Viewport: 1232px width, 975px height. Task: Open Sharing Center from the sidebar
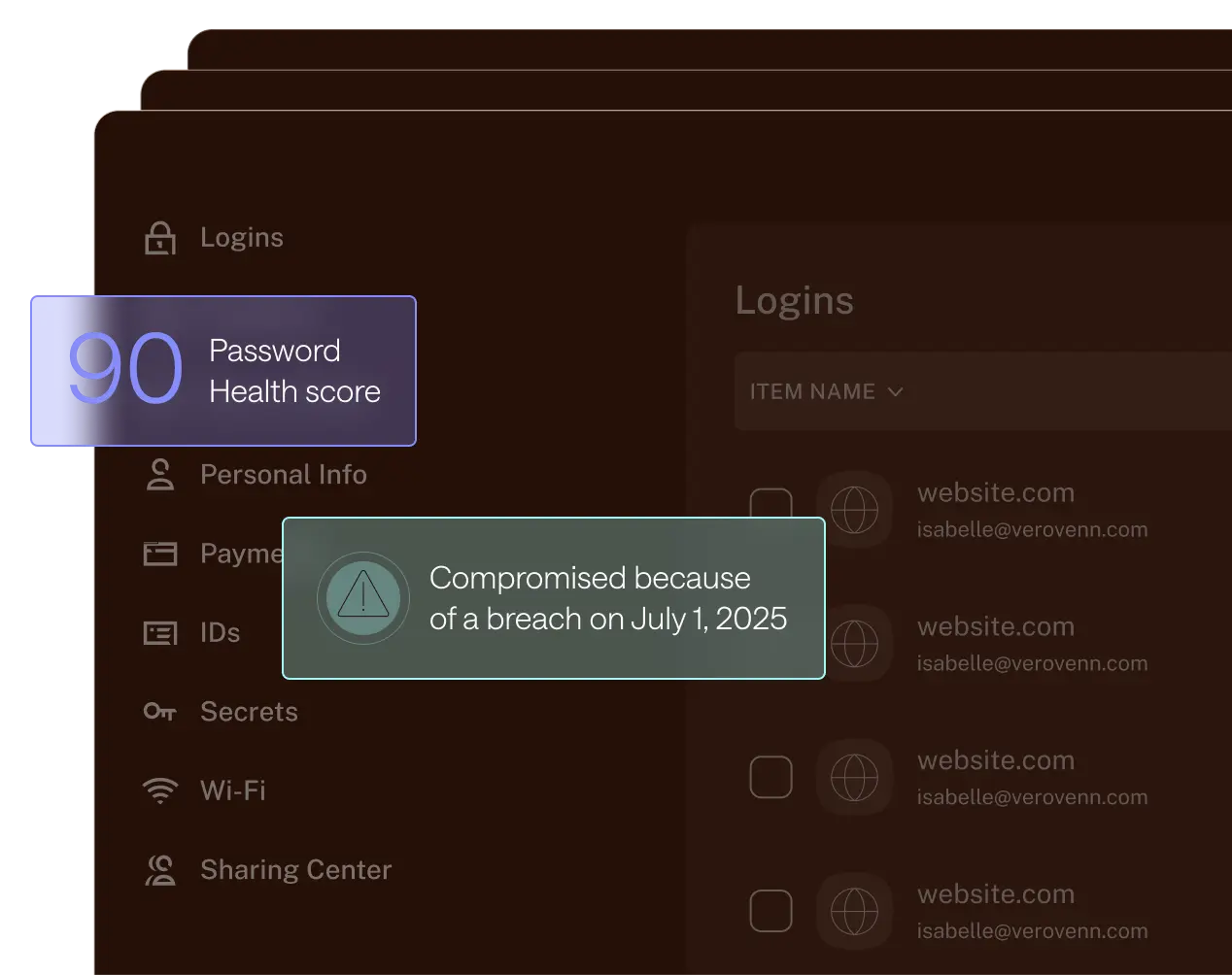[x=295, y=870]
